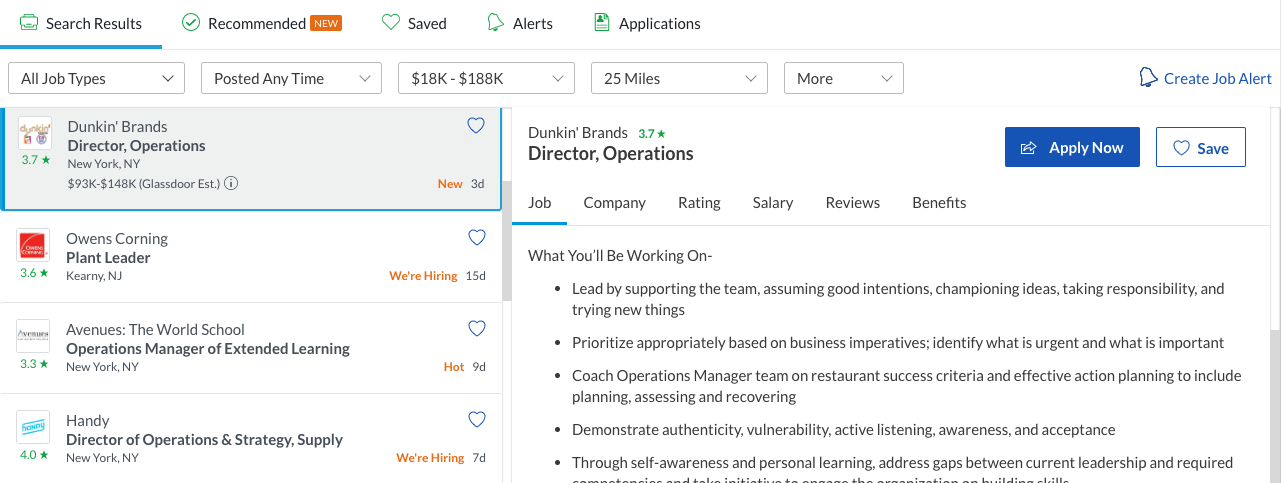Click the What You'll Be Working On- heading
Screen dimensions: 1281x483
tap(620, 256)
